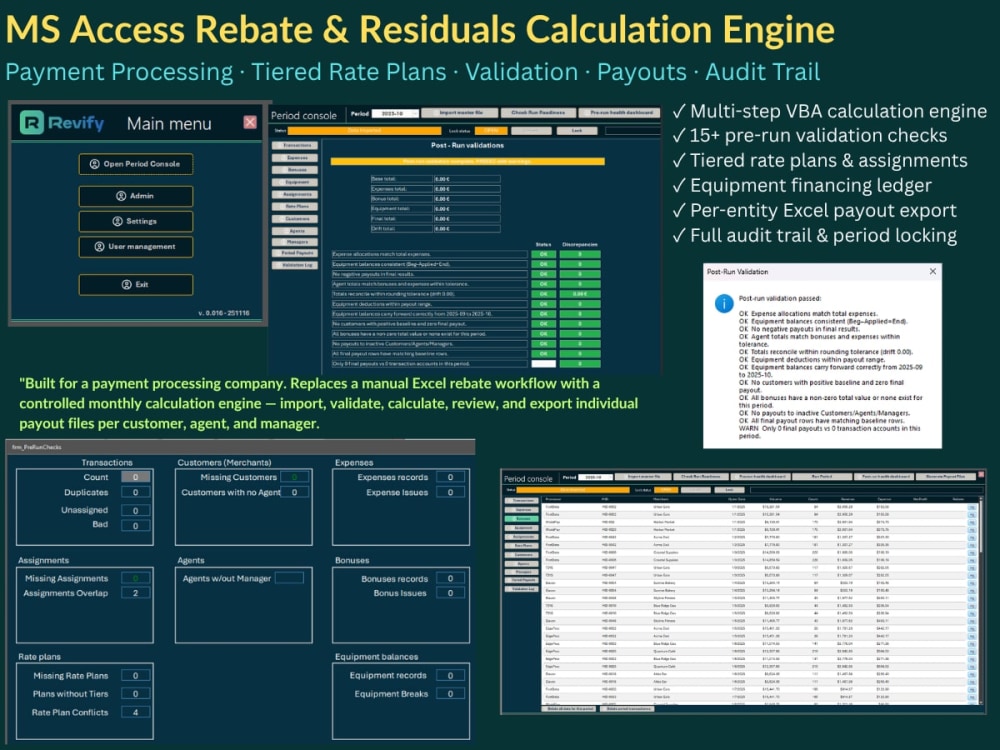Image resolution: width=1000 pixels, height=750 pixels.
Task: Select Expenses tab in upper Period console sidebar
Action: [295, 158]
